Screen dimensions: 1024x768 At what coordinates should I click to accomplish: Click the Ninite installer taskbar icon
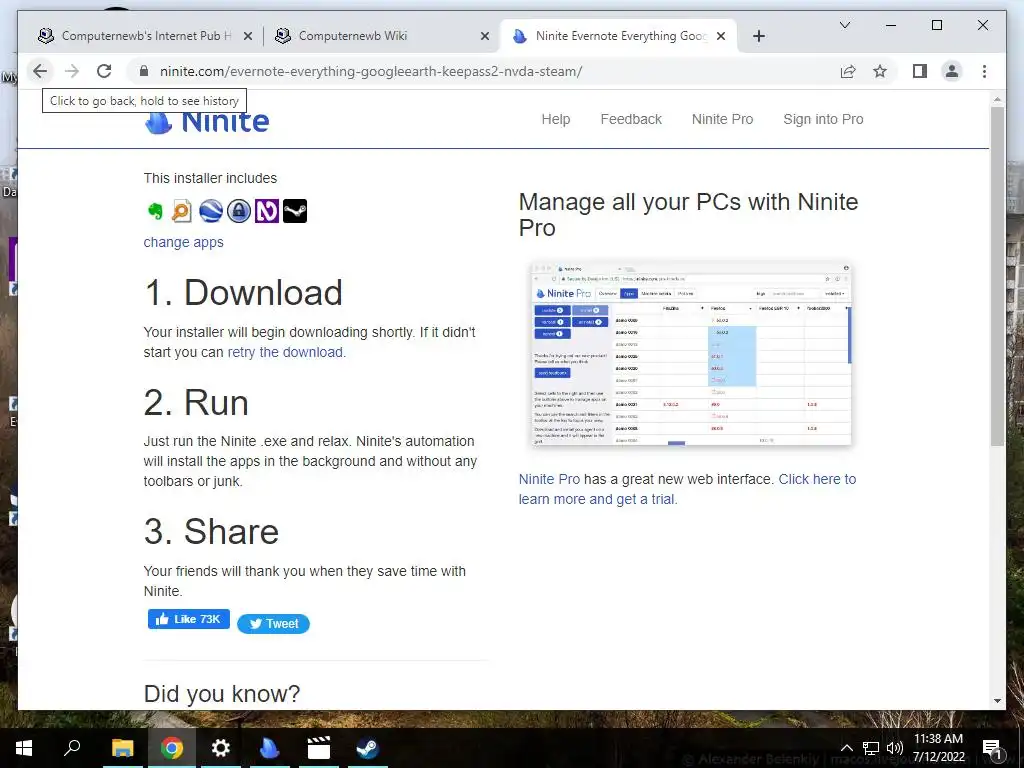269,748
